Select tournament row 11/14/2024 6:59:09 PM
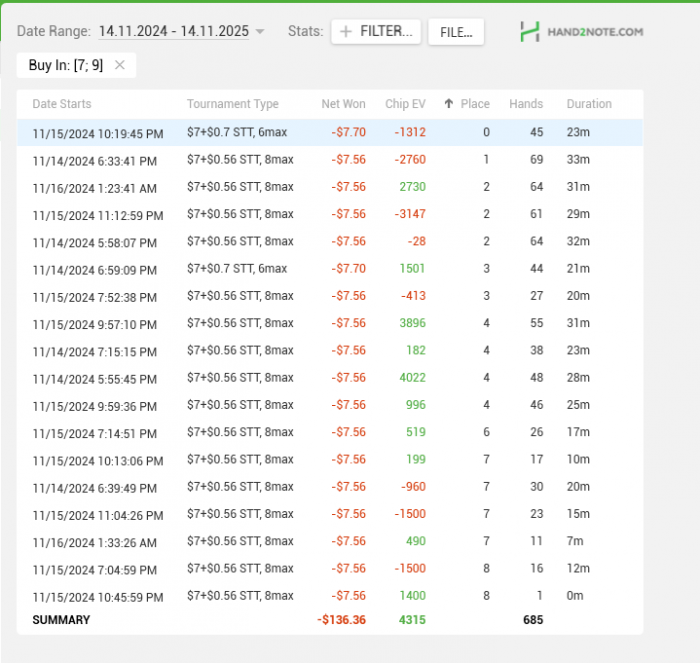700x663 pixels. click(x=95, y=269)
